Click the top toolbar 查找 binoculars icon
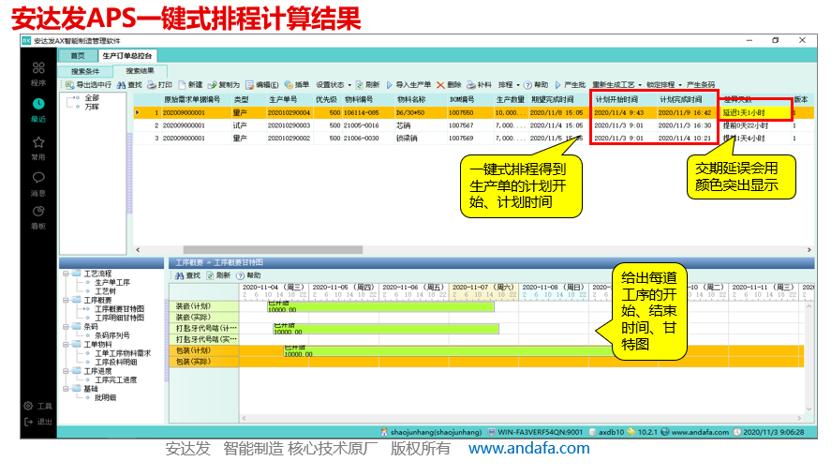The width and height of the screenshot is (834, 468). (121, 85)
